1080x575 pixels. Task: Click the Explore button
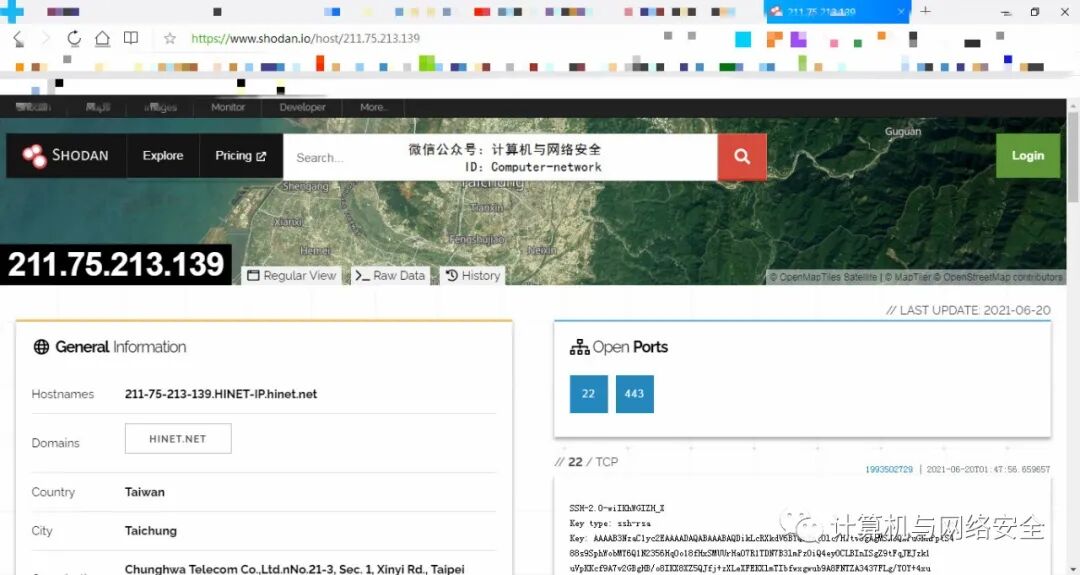[163, 156]
